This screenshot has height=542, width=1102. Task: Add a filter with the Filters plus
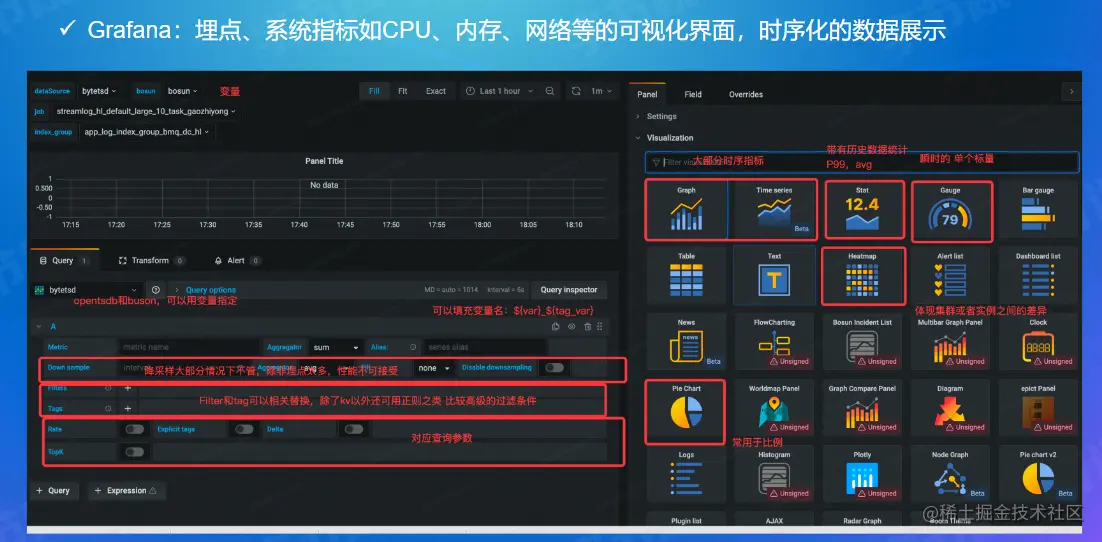[x=128, y=388]
